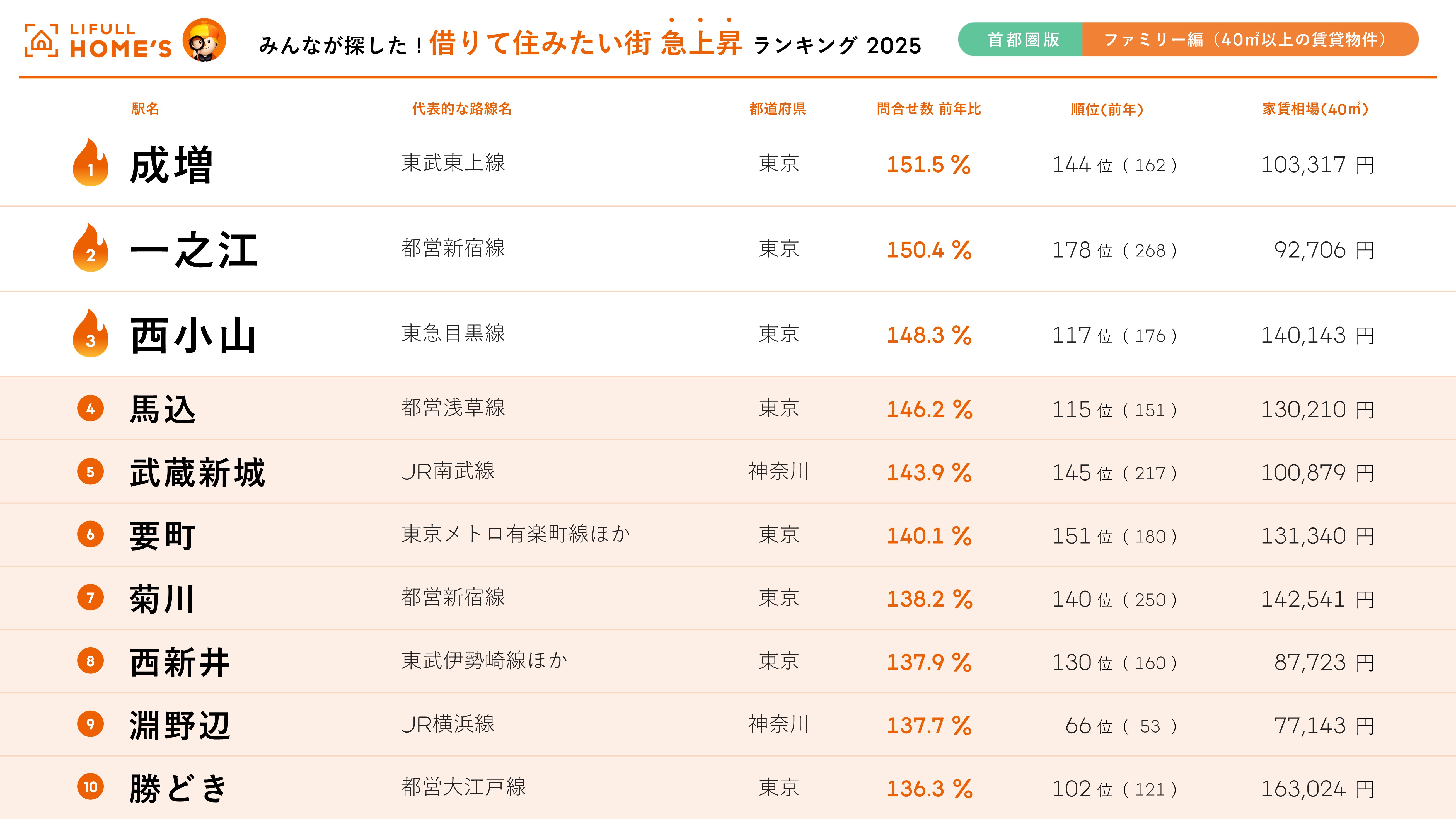Click the 淵野辺 station name
Screen dimensions: 1456x819
(180, 725)
